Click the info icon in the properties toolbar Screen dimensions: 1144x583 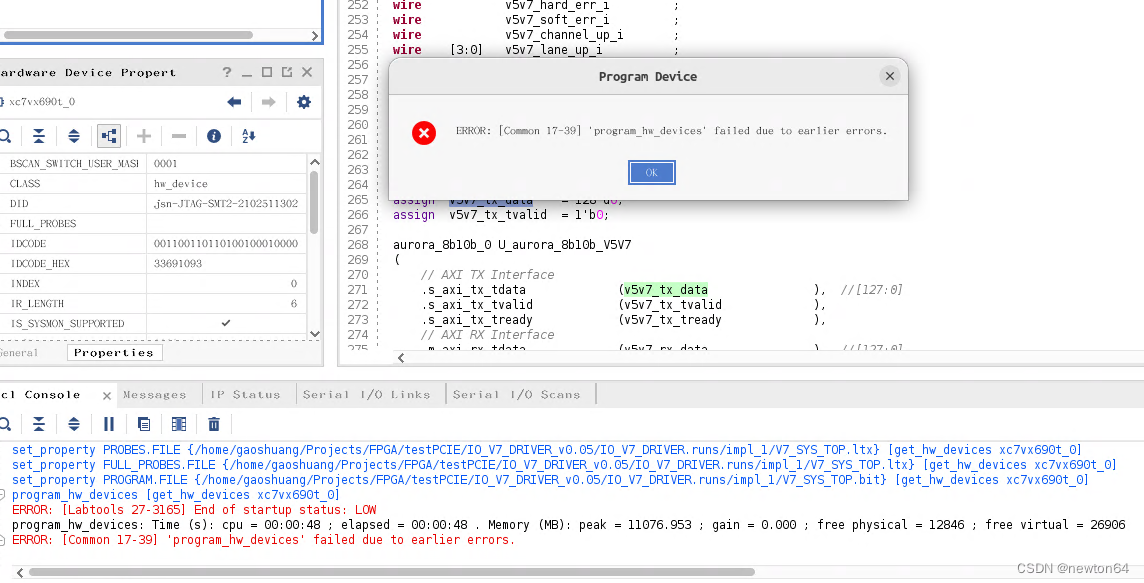click(x=213, y=136)
